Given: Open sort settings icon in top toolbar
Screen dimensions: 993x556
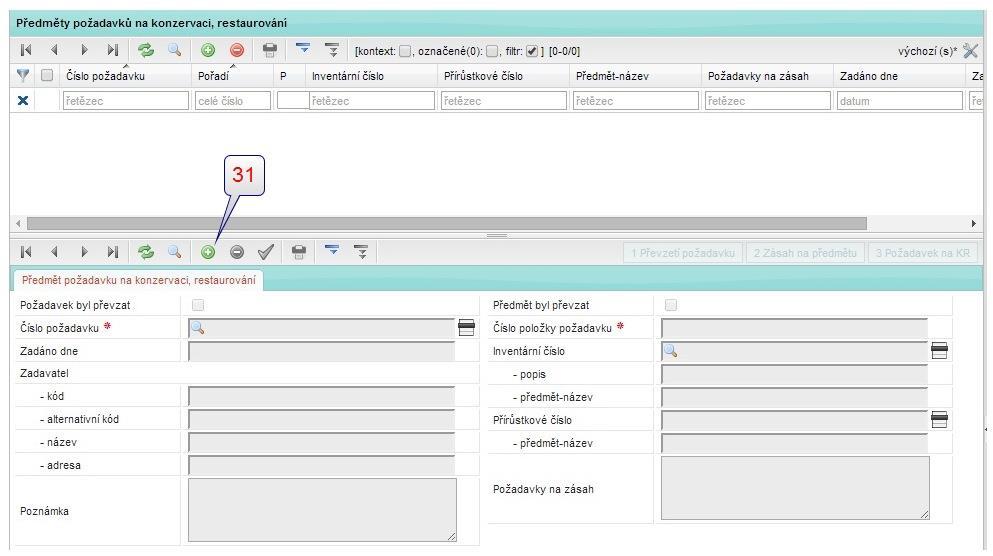Looking at the screenshot, I should (332, 50).
